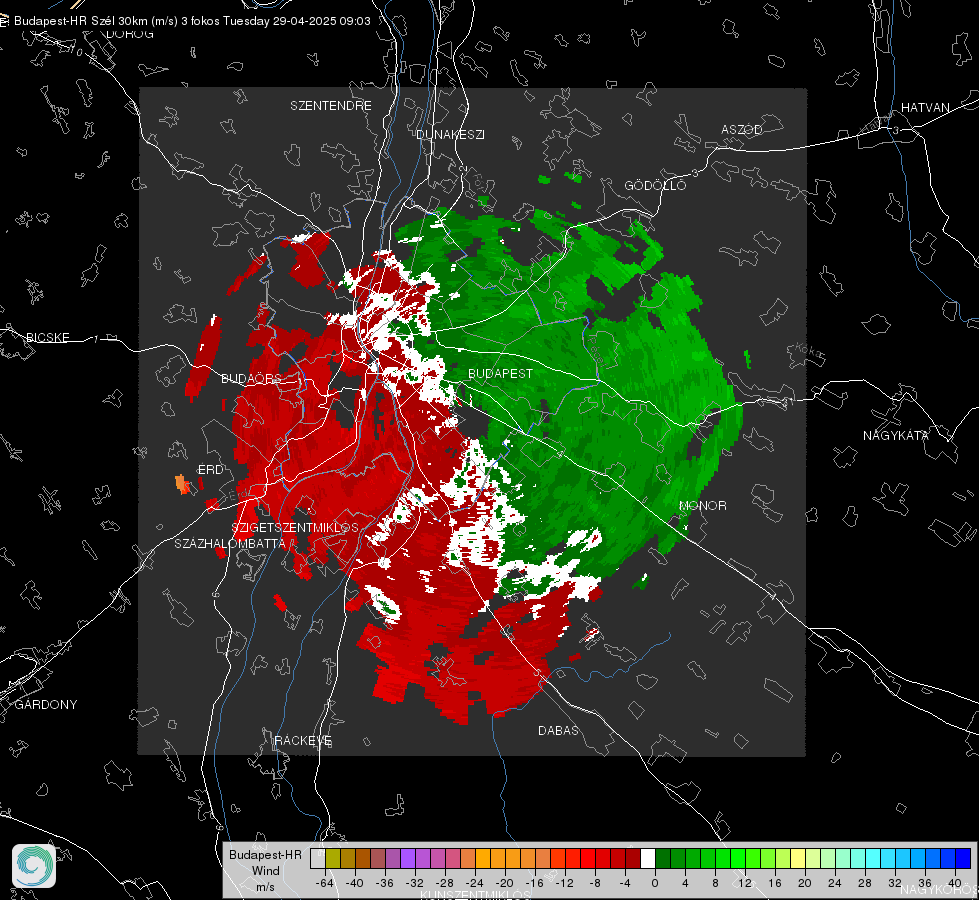Click the GÁRDONY city label
Viewport: 979px width, 900px height.
click(x=46, y=705)
